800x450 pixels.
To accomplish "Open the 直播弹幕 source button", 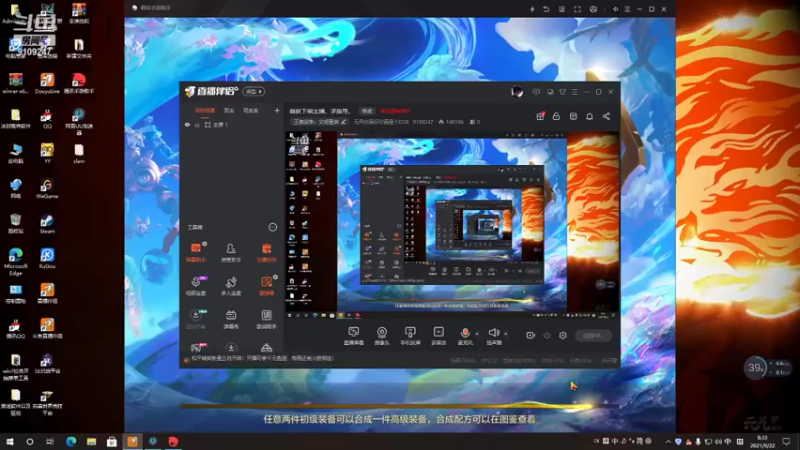I will 354,336.
